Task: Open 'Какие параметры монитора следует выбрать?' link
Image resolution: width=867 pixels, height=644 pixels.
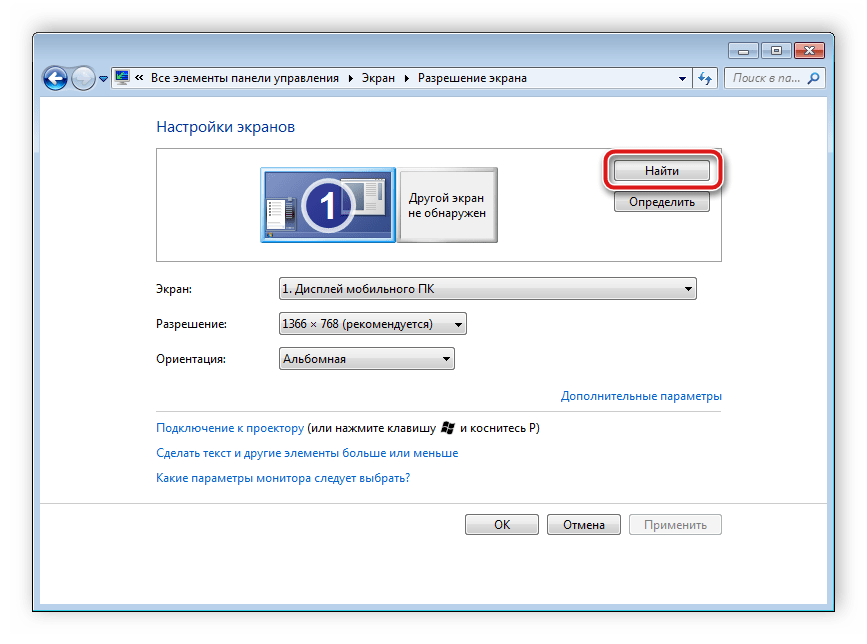Action: point(283,478)
